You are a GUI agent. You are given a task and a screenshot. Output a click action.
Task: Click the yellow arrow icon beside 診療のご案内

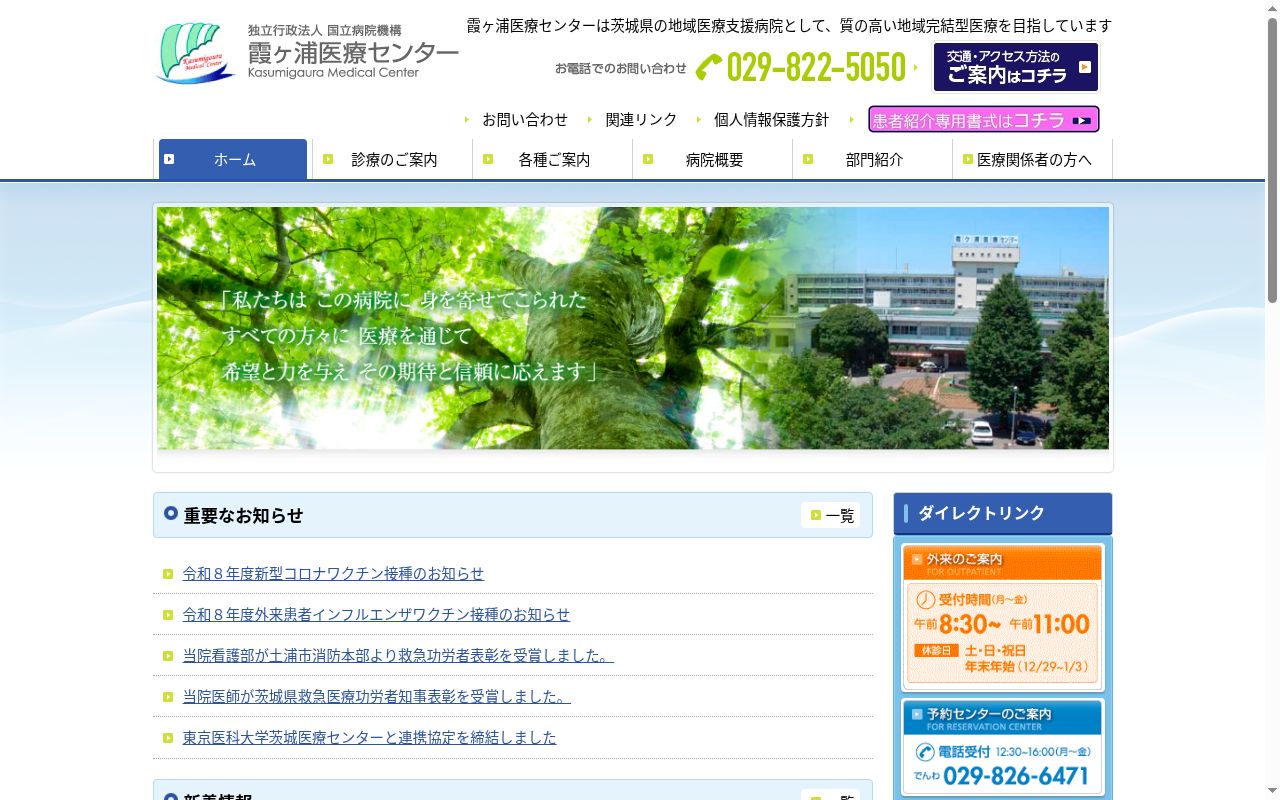[328, 159]
